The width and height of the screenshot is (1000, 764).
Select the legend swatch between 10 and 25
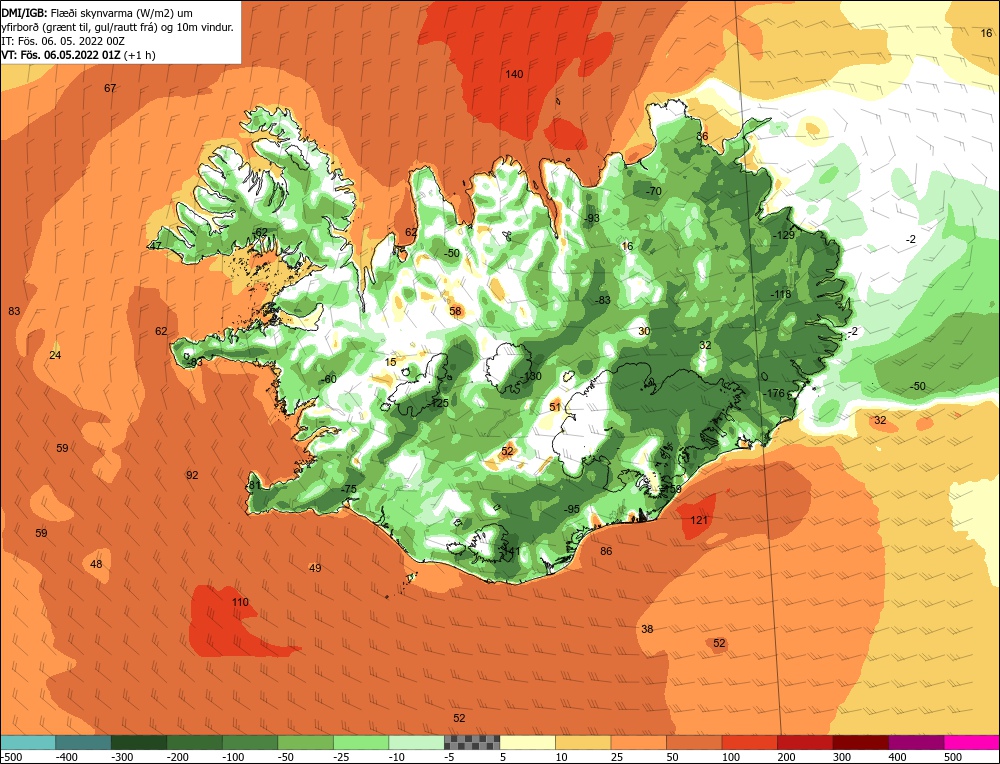click(x=583, y=742)
